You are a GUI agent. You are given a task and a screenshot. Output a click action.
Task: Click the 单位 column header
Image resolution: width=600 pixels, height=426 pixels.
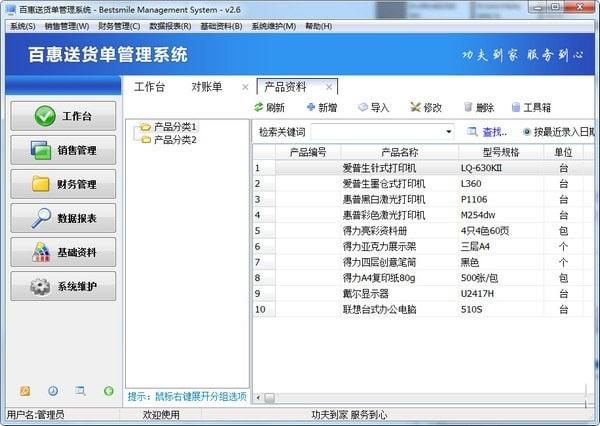point(563,152)
